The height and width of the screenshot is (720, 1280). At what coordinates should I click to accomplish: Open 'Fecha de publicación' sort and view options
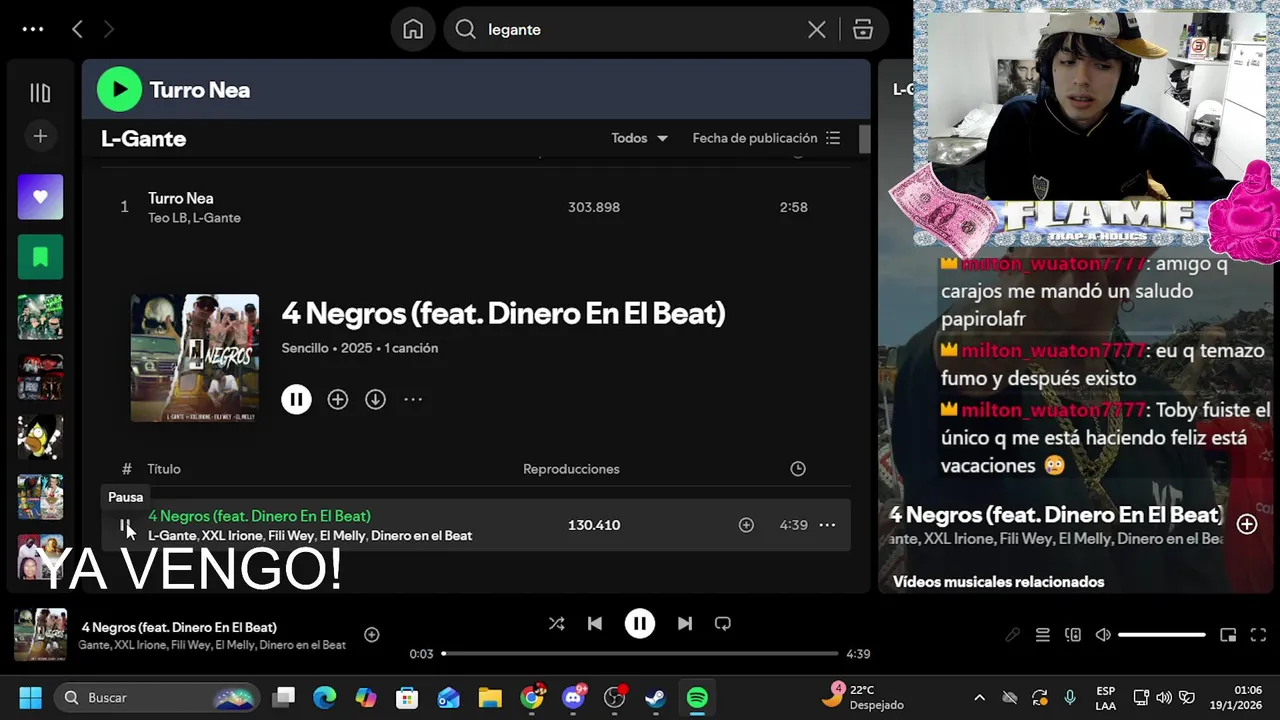[x=766, y=138]
